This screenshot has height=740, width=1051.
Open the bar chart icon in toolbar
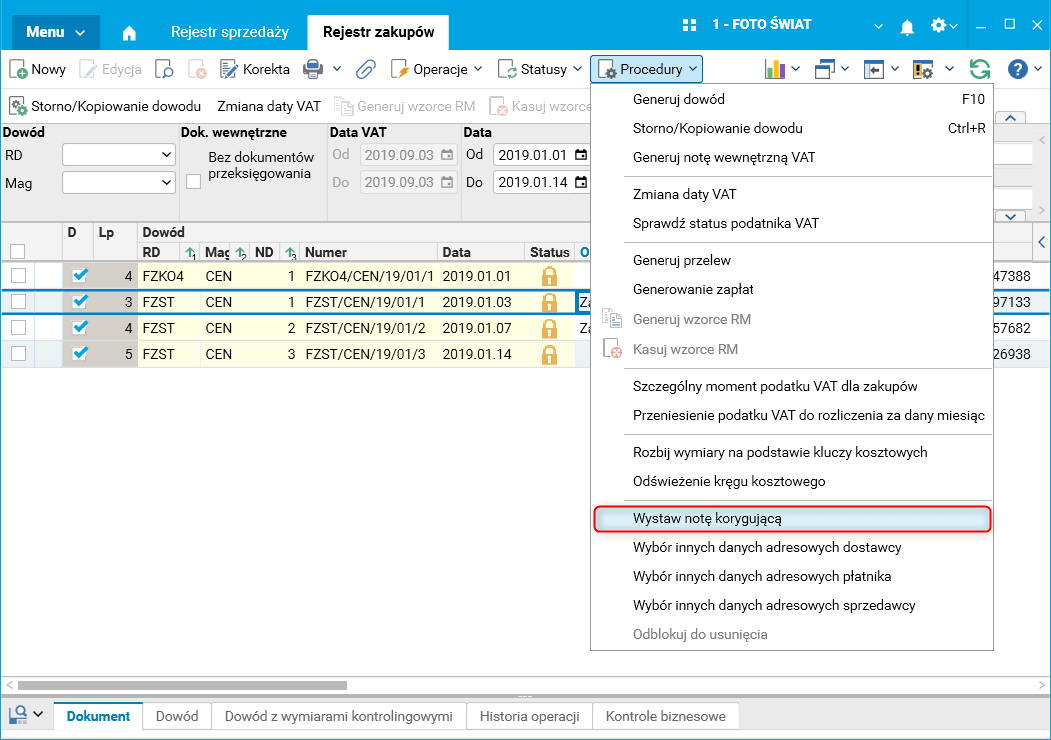(775, 69)
